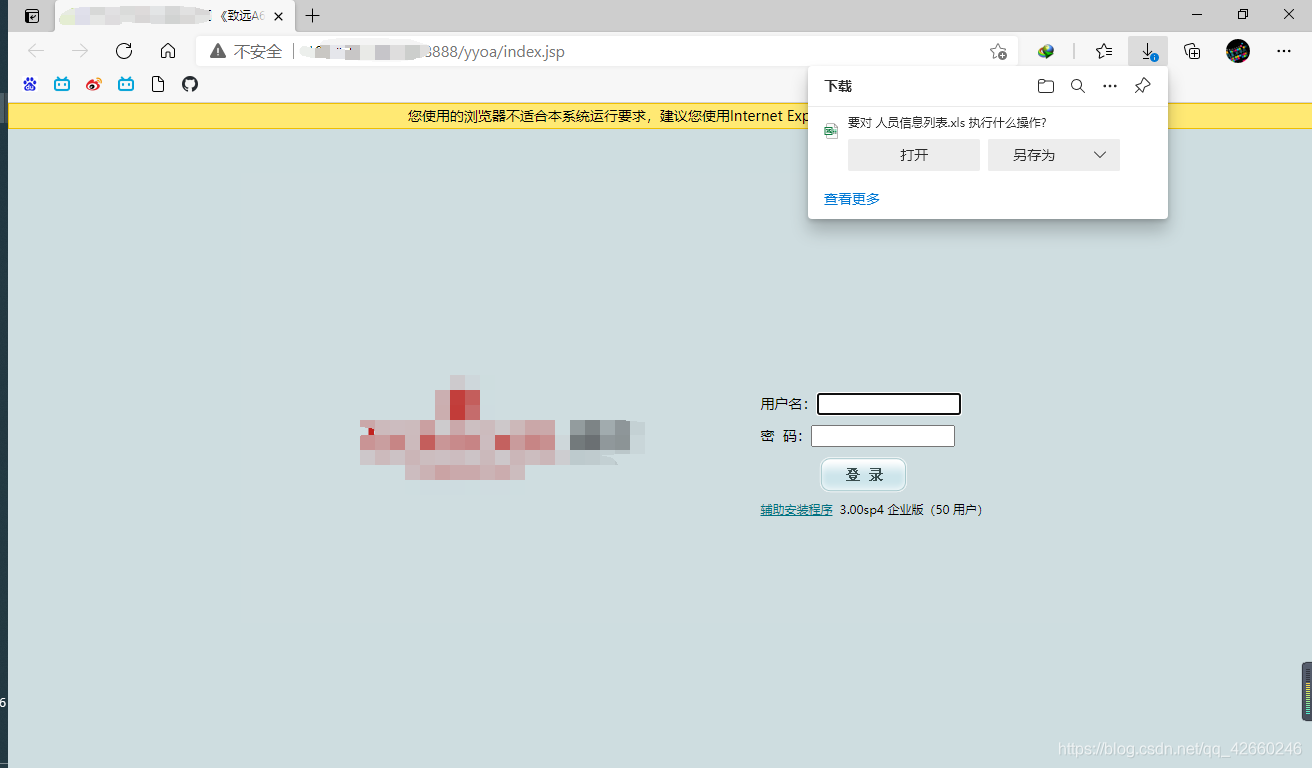Close the 致远A6 browser tab
The height and width of the screenshot is (768, 1312).
point(279,16)
